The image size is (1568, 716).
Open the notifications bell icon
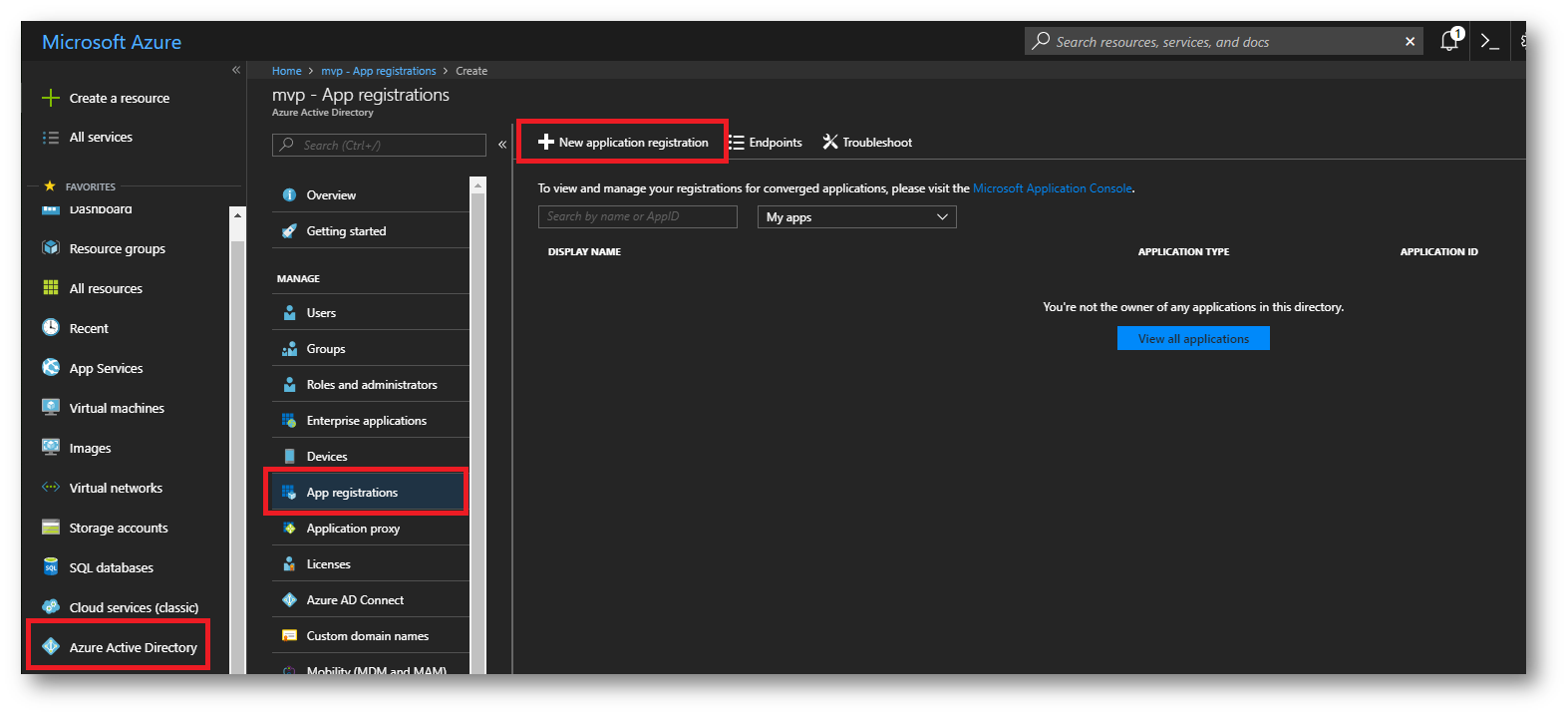1450,41
